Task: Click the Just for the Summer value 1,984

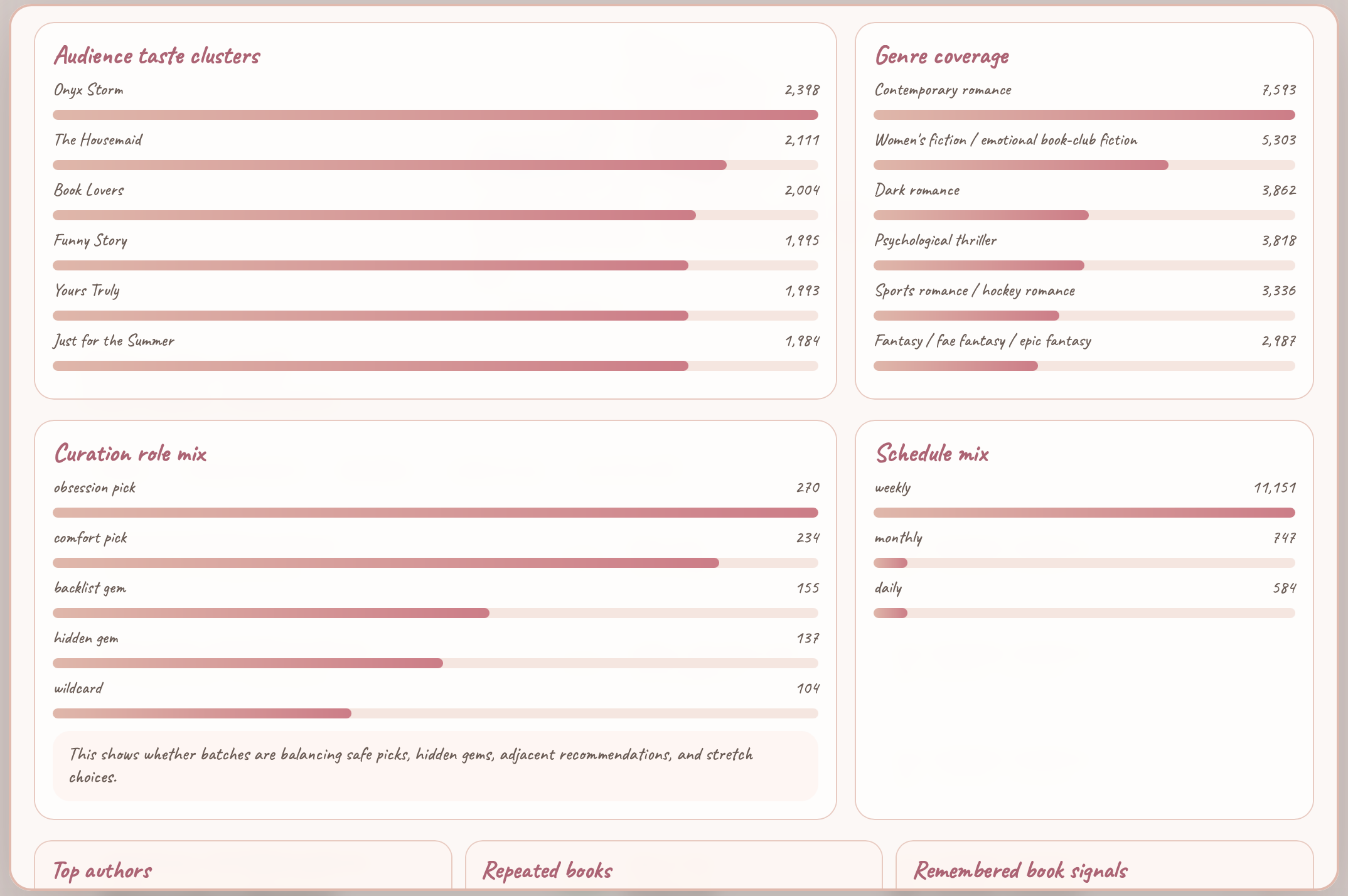Action: point(802,341)
